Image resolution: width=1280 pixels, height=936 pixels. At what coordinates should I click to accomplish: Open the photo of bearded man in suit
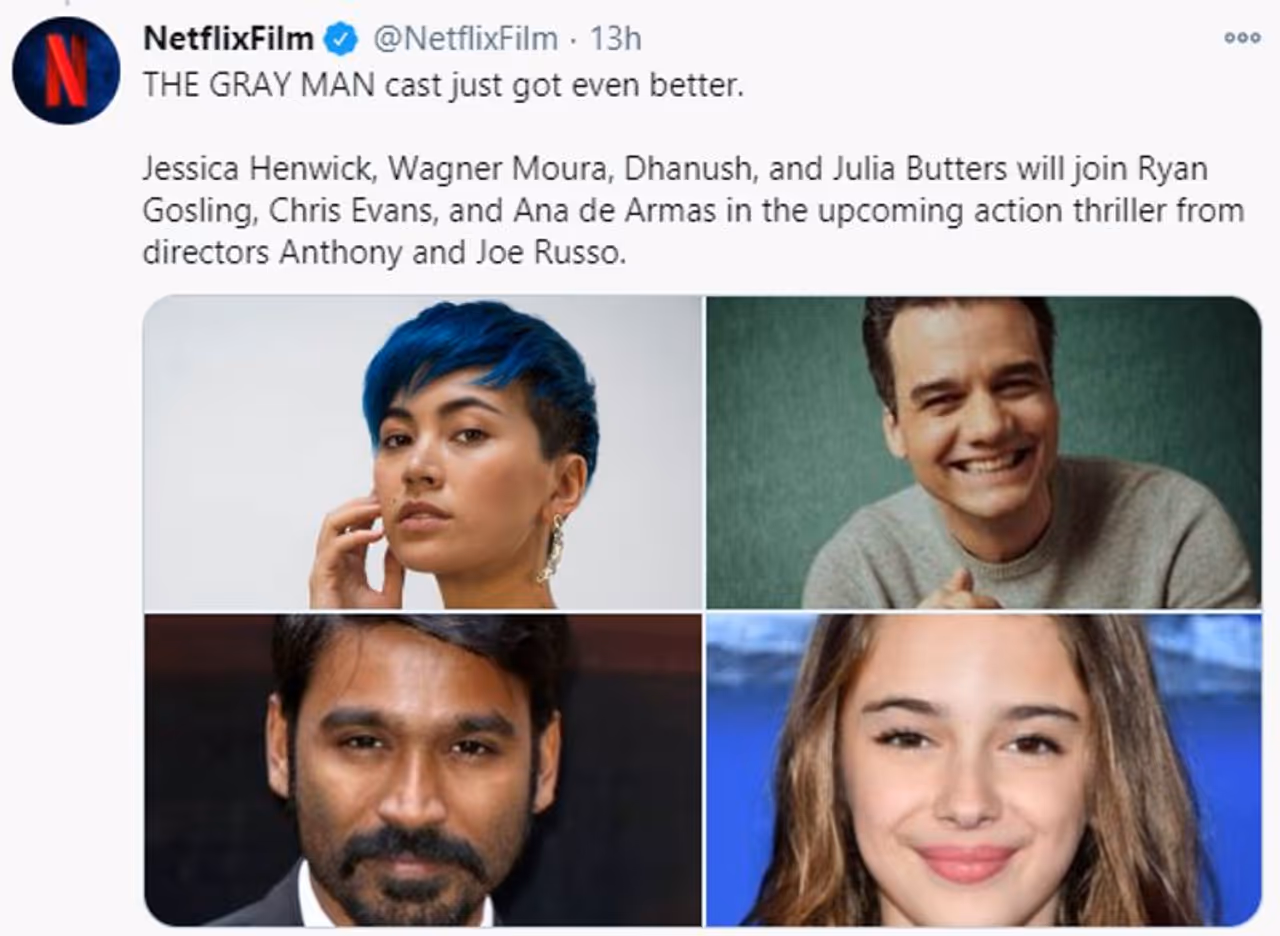(423, 770)
